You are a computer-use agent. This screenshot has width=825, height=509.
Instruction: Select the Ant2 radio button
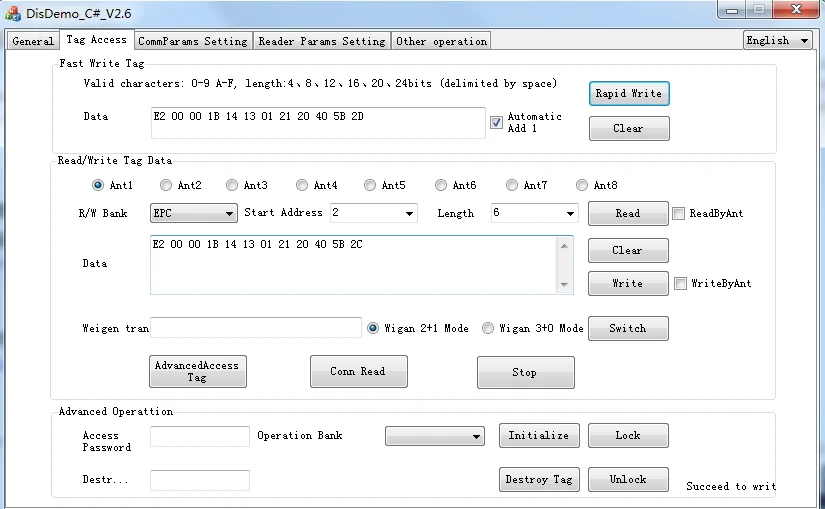(166, 185)
